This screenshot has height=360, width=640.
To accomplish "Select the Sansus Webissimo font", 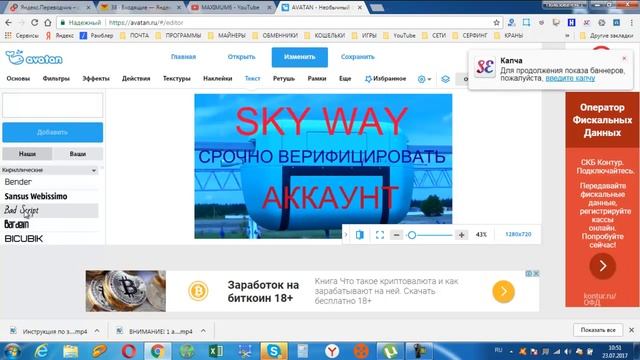I will coord(50,196).
